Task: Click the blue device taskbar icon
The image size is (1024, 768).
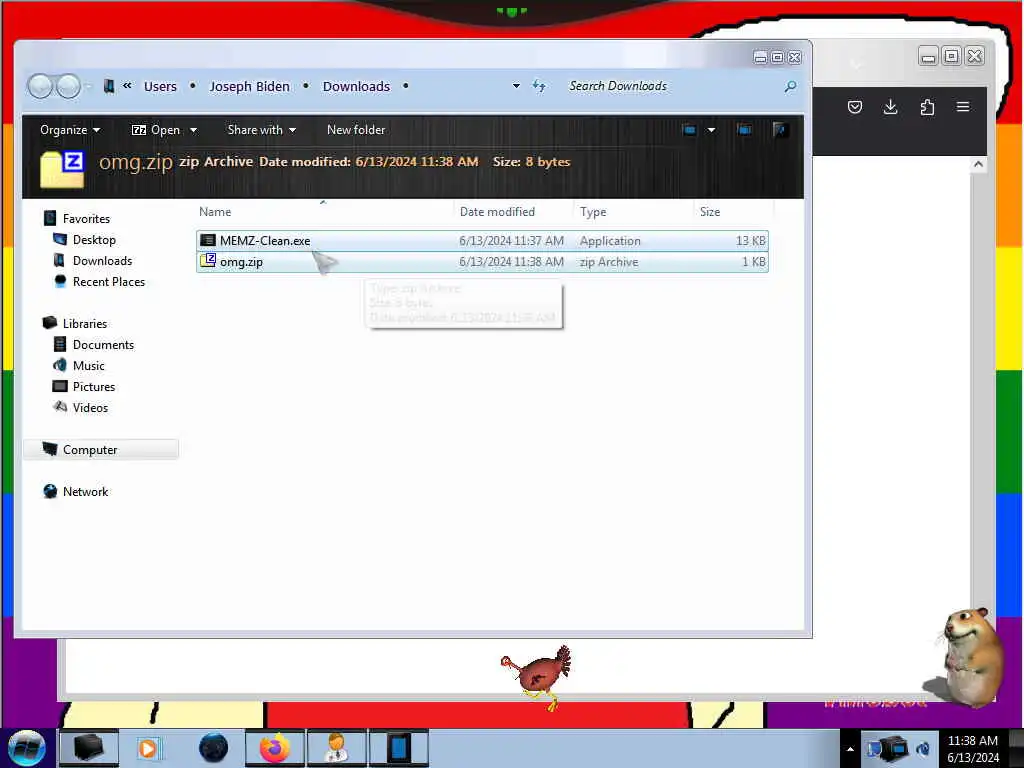Action: [x=398, y=748]
